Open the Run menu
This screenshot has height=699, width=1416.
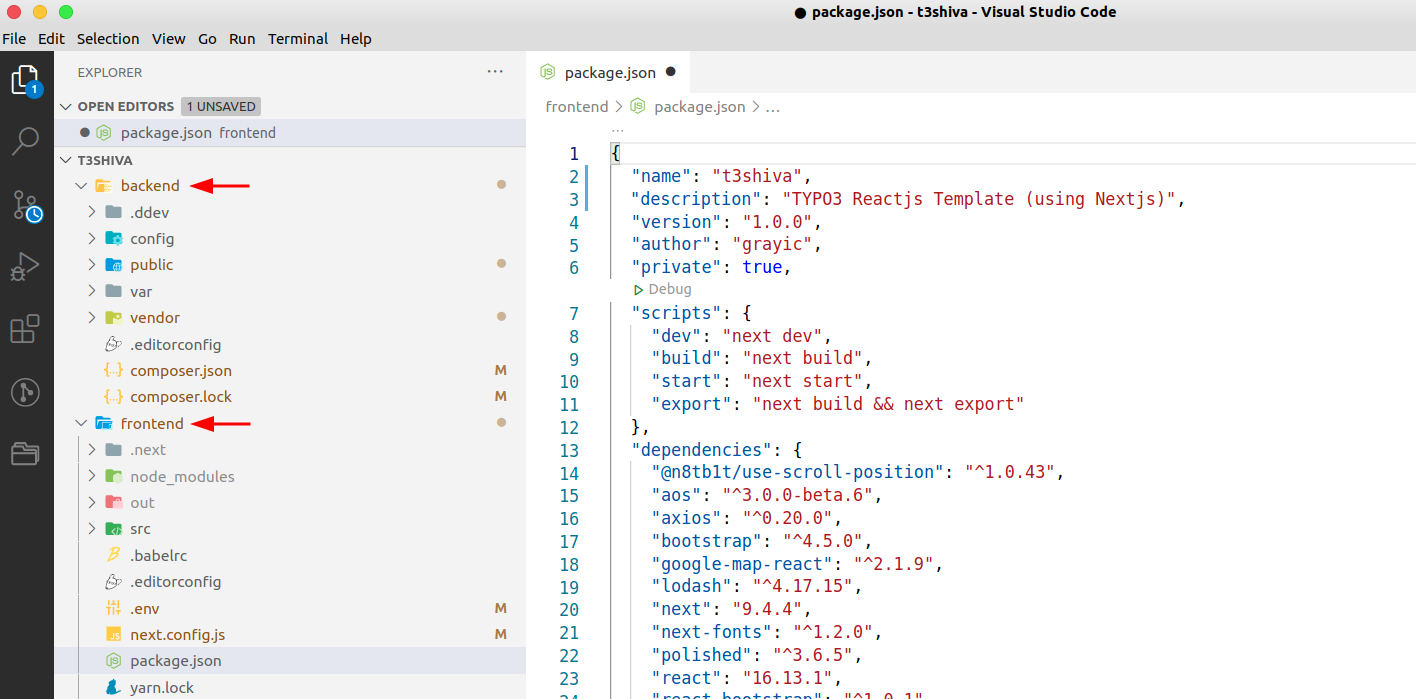[242, 39]
